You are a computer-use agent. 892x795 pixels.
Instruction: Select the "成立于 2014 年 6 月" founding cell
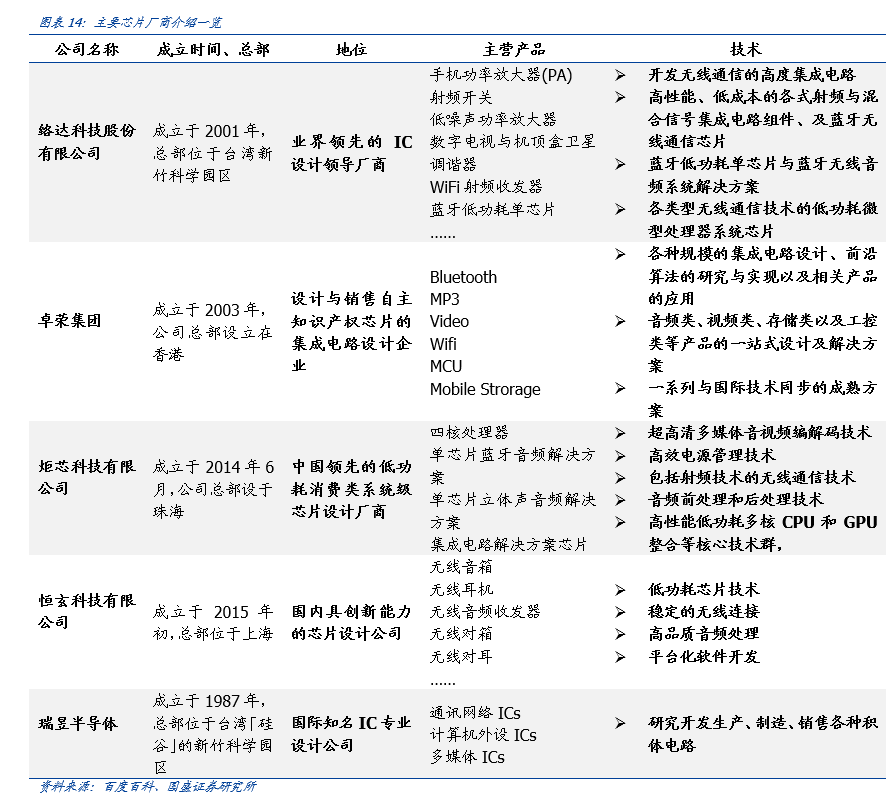pyautogui.click(x=213, y=489)
